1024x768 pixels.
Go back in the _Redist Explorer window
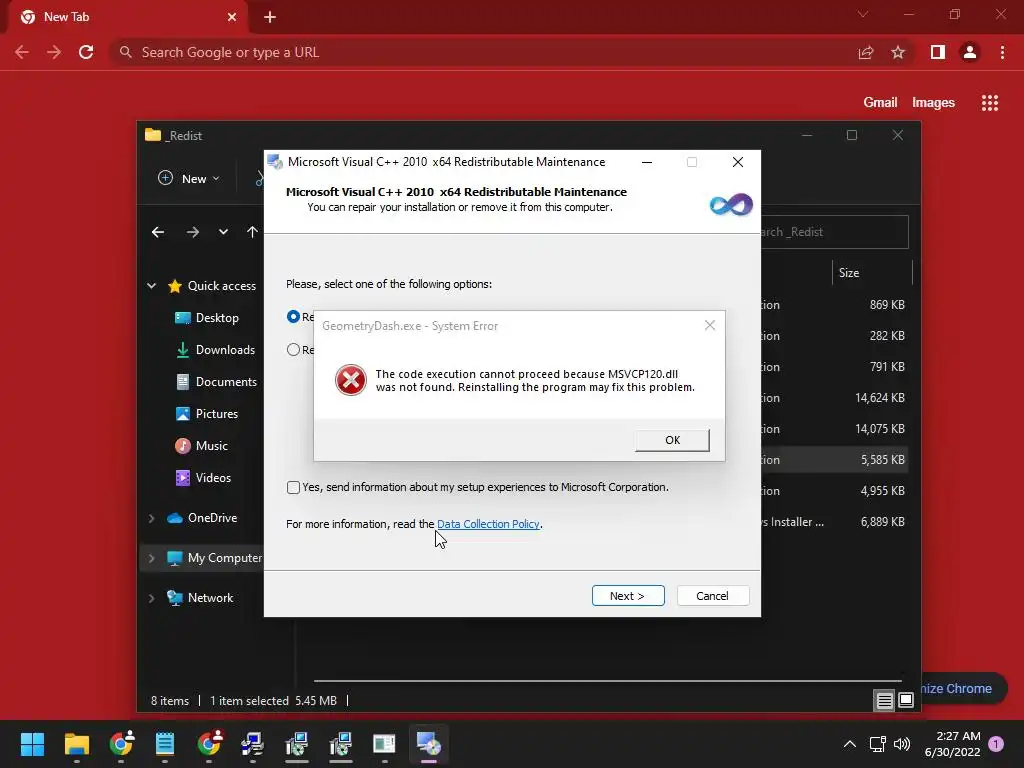158,232
